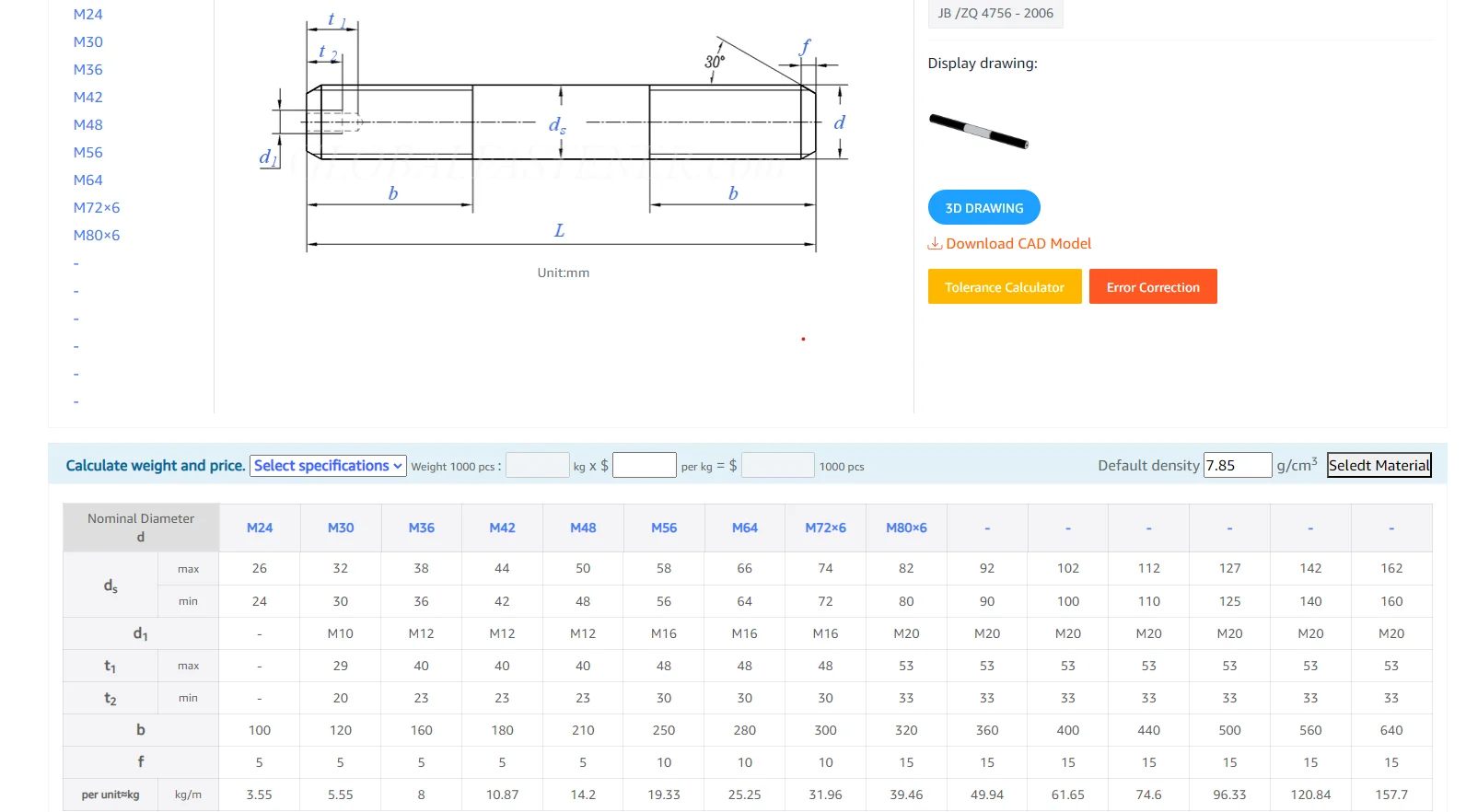Click the JB/ZQ 4756 - 2006 standard tag

[995, 14]
